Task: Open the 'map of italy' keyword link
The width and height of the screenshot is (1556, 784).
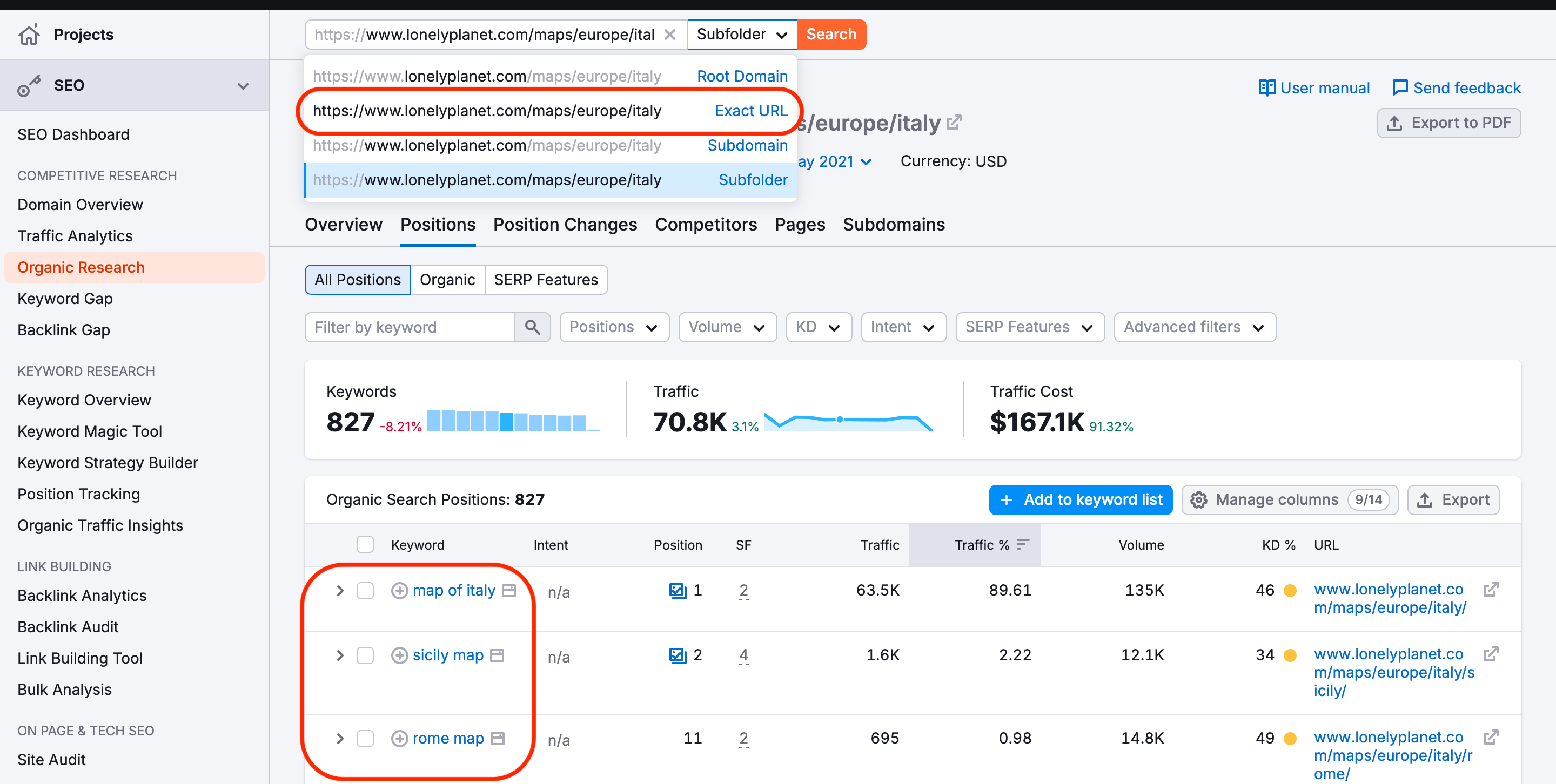Action: [x=454, y=590]
